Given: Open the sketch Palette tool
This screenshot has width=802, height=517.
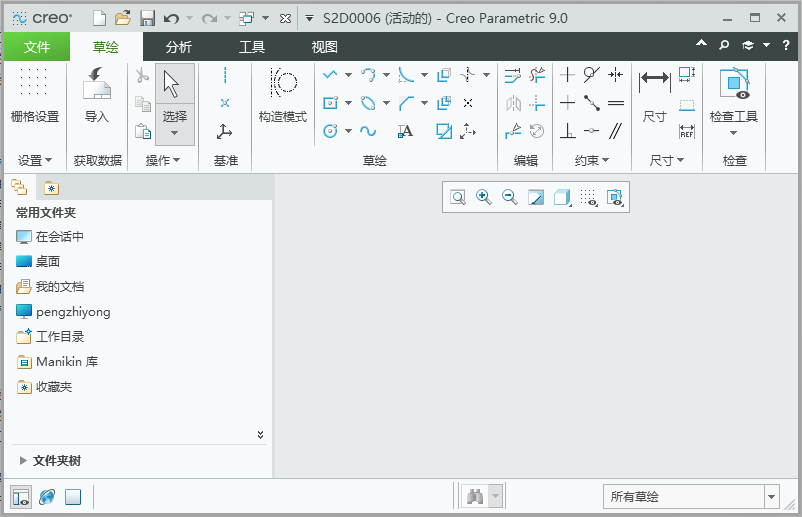Looking at the screenshot, I should pos(443,131).
